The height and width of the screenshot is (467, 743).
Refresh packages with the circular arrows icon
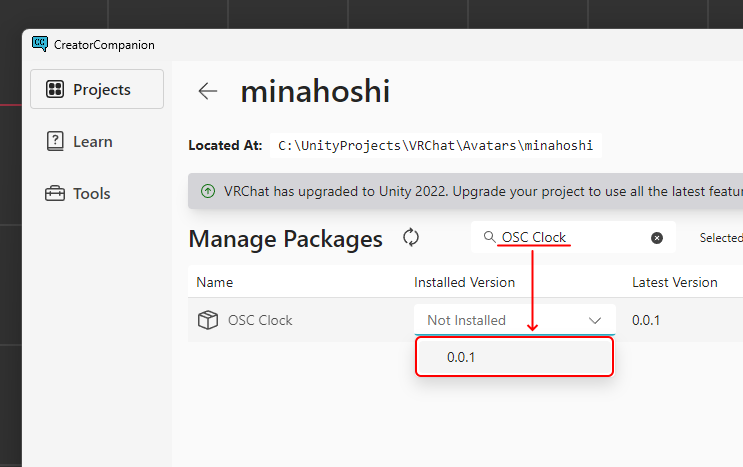pyautogui.click(x=410, y=238)
